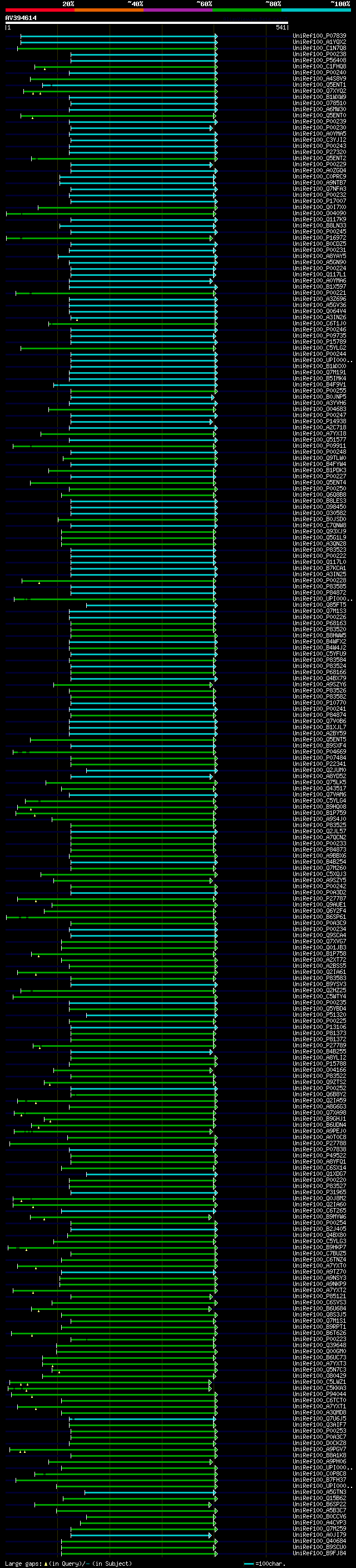Select hit label UniRef100_Q75LK5
Image resolution: width=356 pixels, height=1568 pixels.
[319, 782]
